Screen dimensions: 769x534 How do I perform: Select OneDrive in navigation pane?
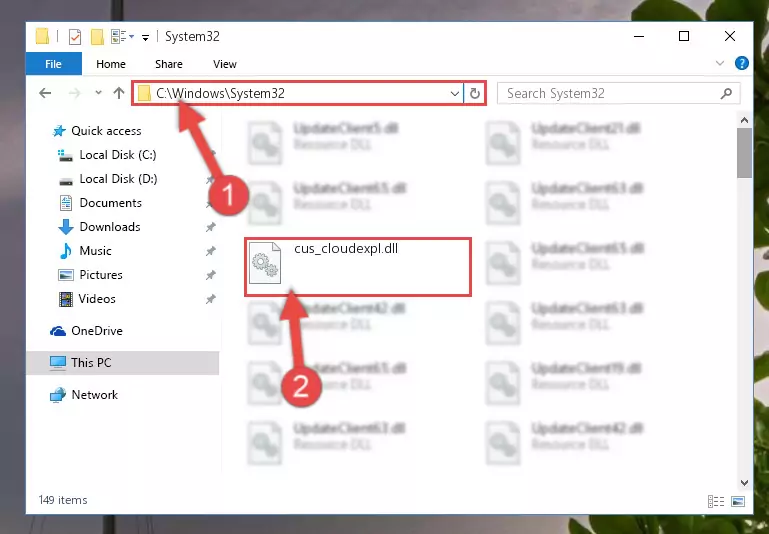pyautogui.click(x=97, y=331)
